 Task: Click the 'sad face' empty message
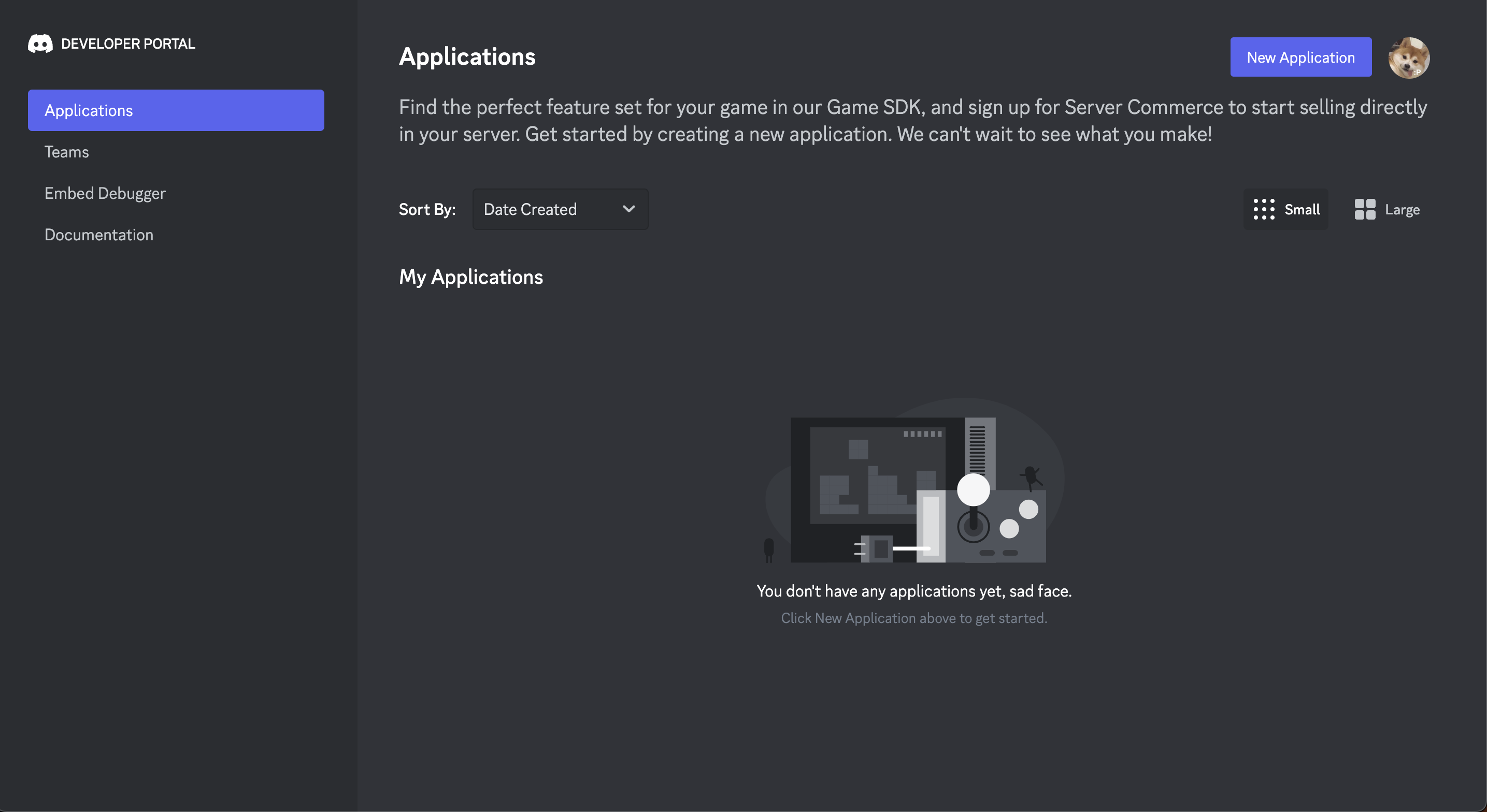coord(914,591)
